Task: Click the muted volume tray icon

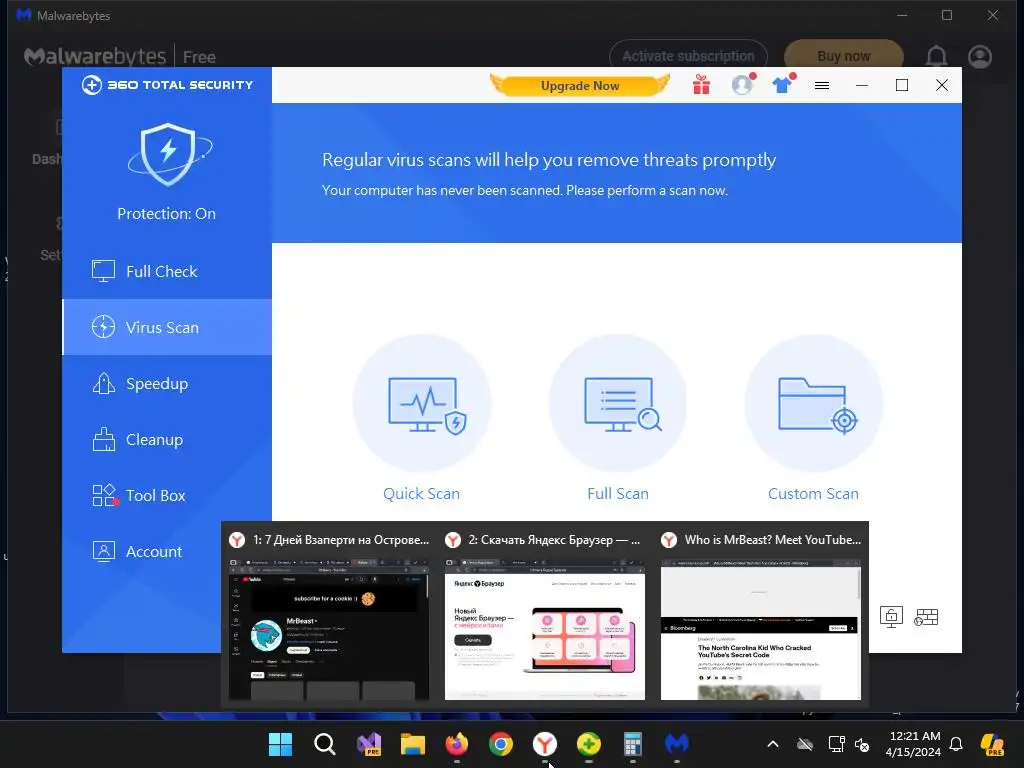Action: pos(862,744)
